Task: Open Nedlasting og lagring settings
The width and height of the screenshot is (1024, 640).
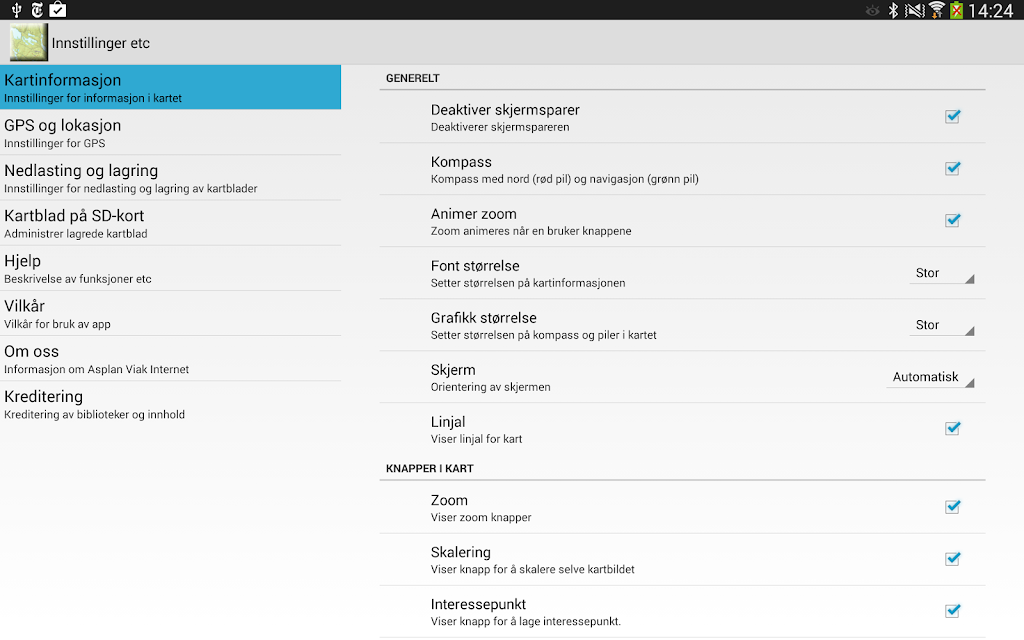Action: coord(170,178)
